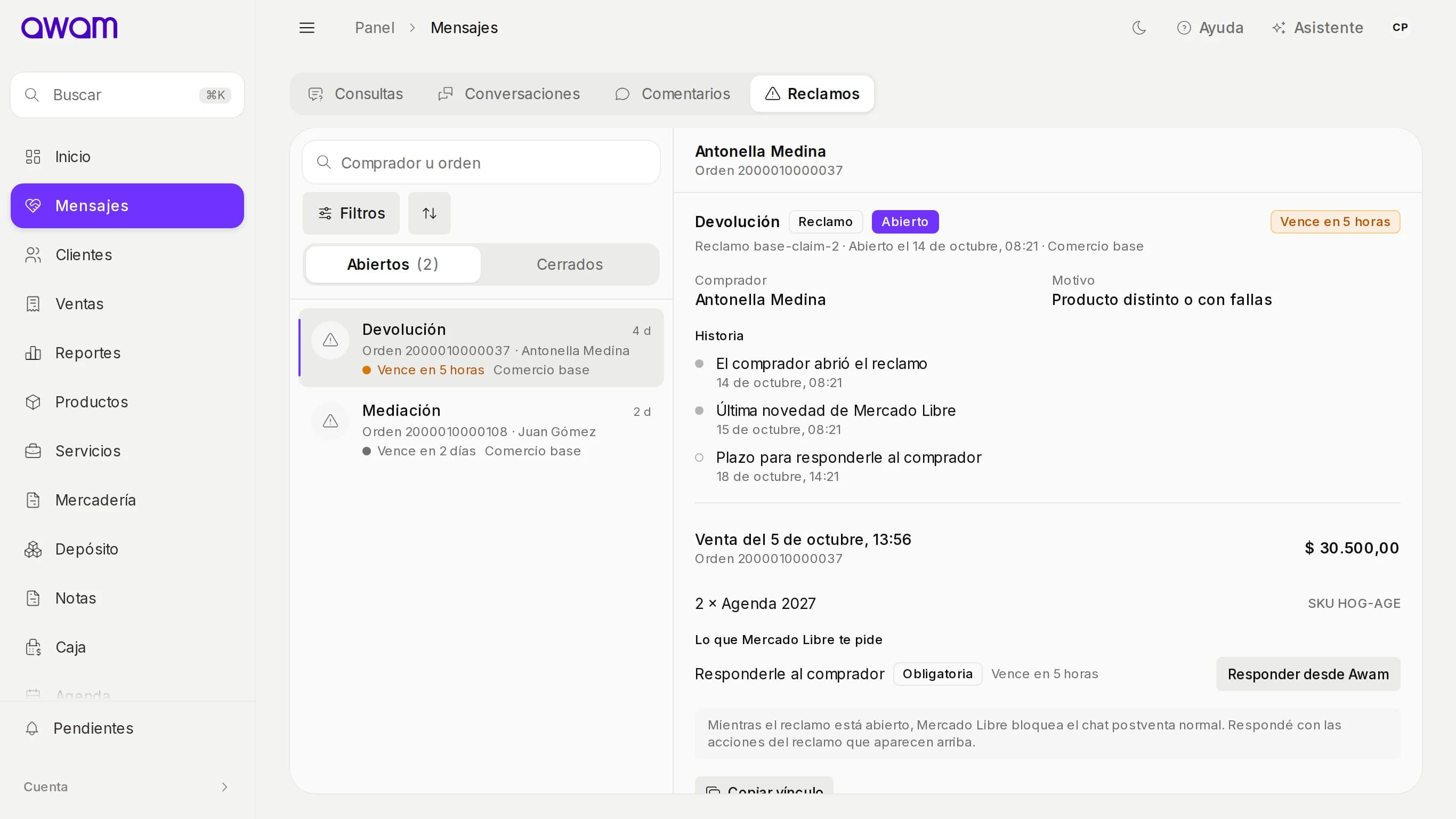
Task: Click the Responder desde Awam button
Action: click(1308, 674)
